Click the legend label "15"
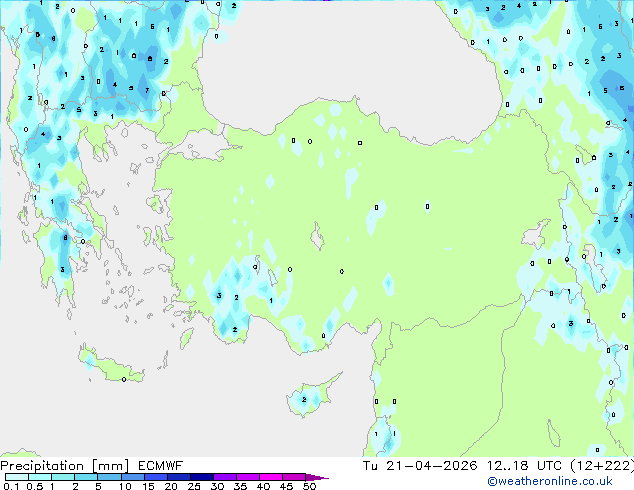 pos(148,486)
